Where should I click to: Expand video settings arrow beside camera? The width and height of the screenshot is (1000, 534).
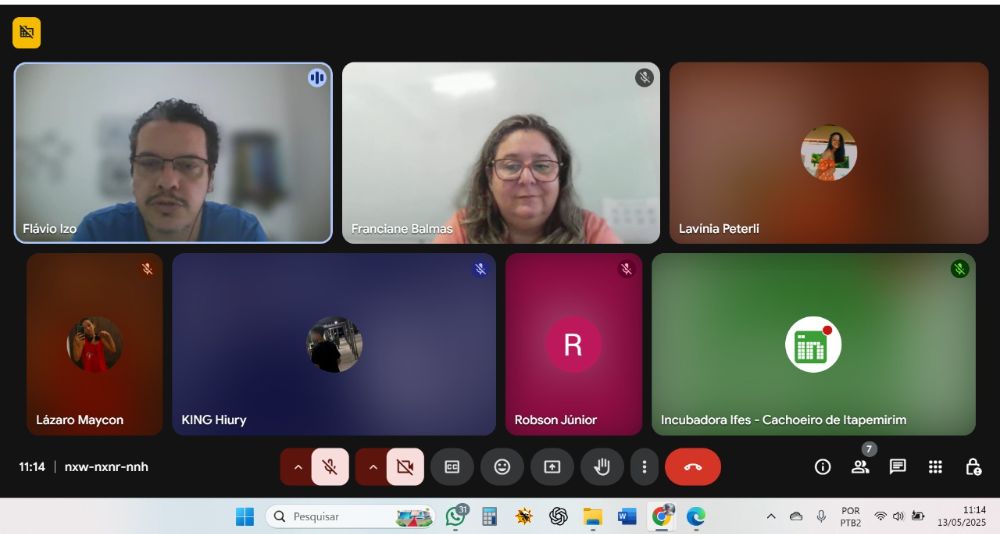(x=373, y=467)
